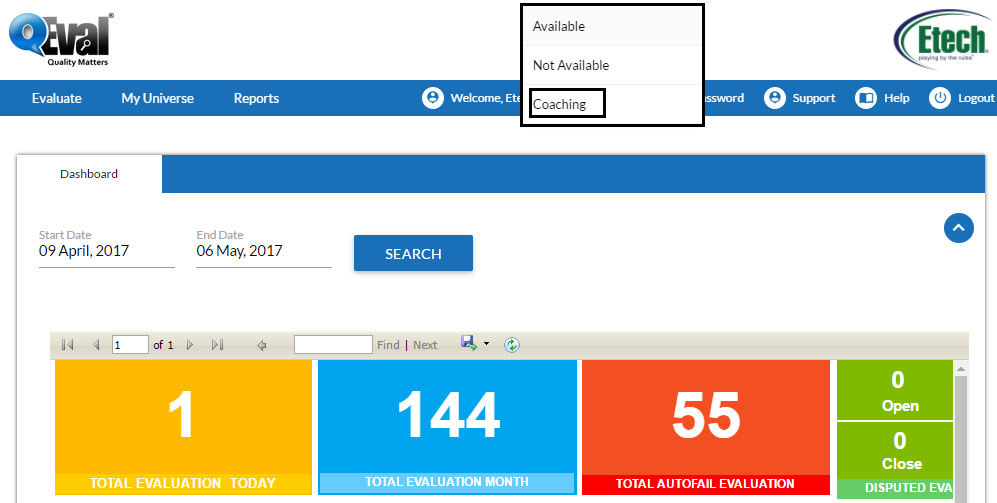
Task: Go to first report page icon
Action: click(x=67, y=345)
